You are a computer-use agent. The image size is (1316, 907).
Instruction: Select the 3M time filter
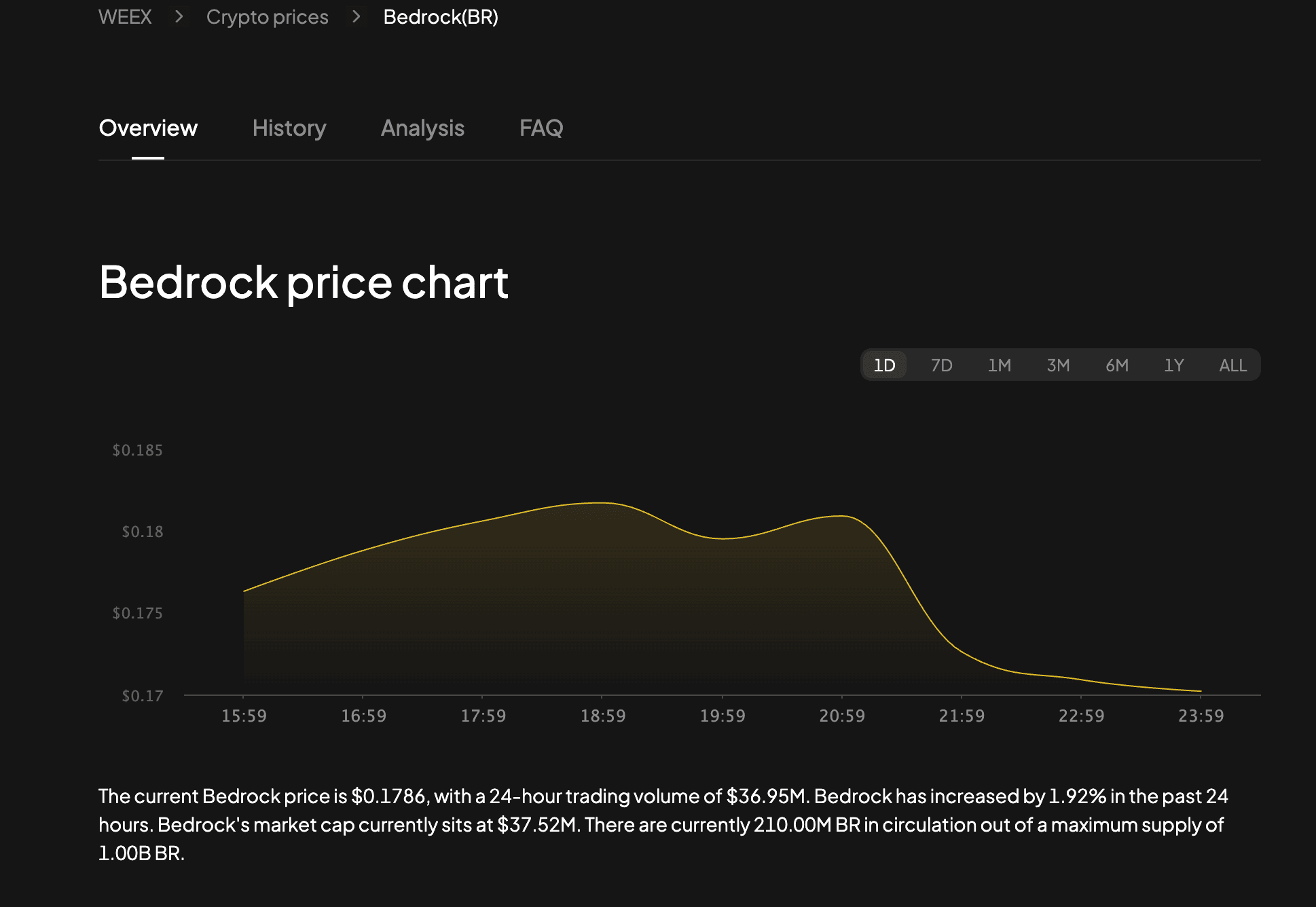click(1058, 365)
